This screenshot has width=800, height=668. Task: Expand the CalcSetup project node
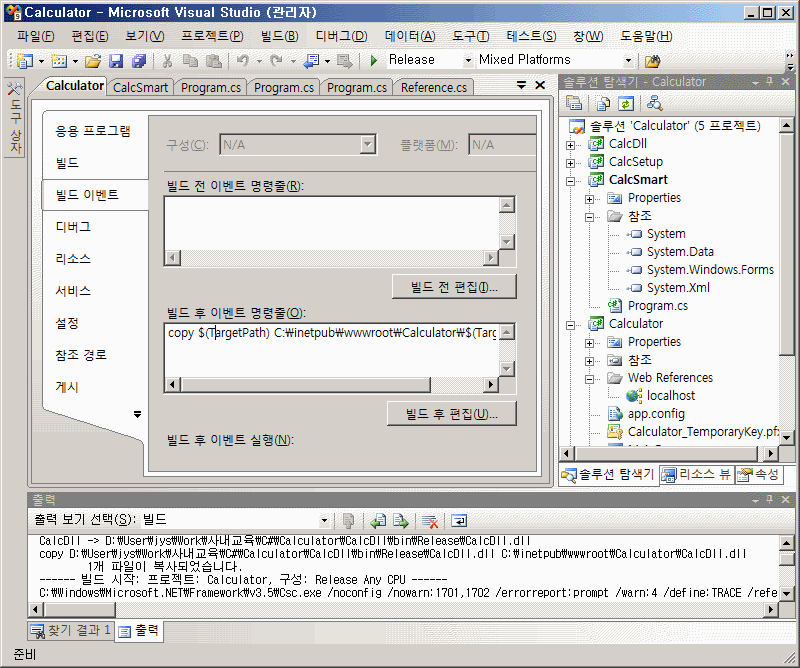[570, 163]
